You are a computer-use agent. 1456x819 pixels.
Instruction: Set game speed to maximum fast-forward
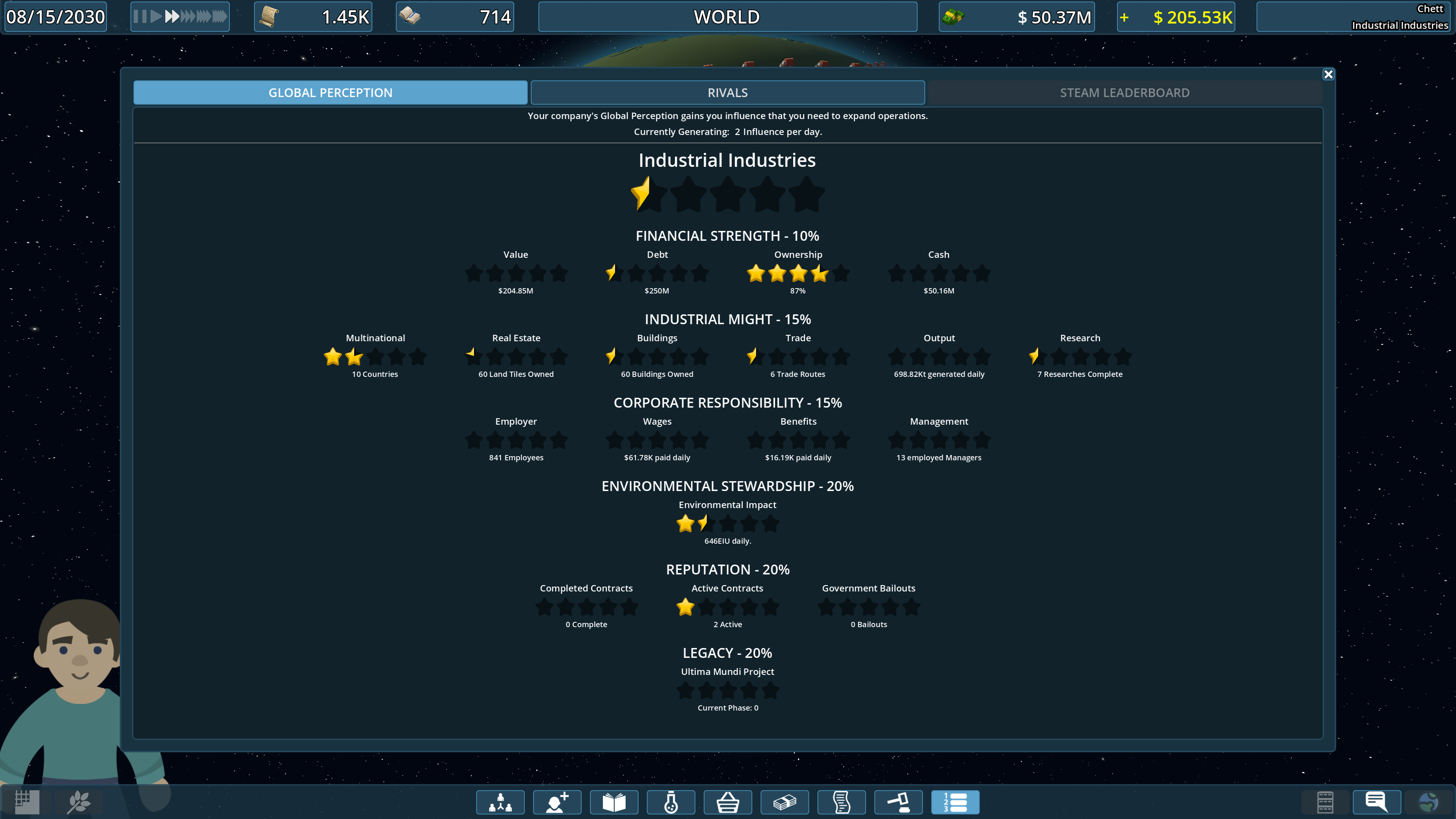(219, 16)
